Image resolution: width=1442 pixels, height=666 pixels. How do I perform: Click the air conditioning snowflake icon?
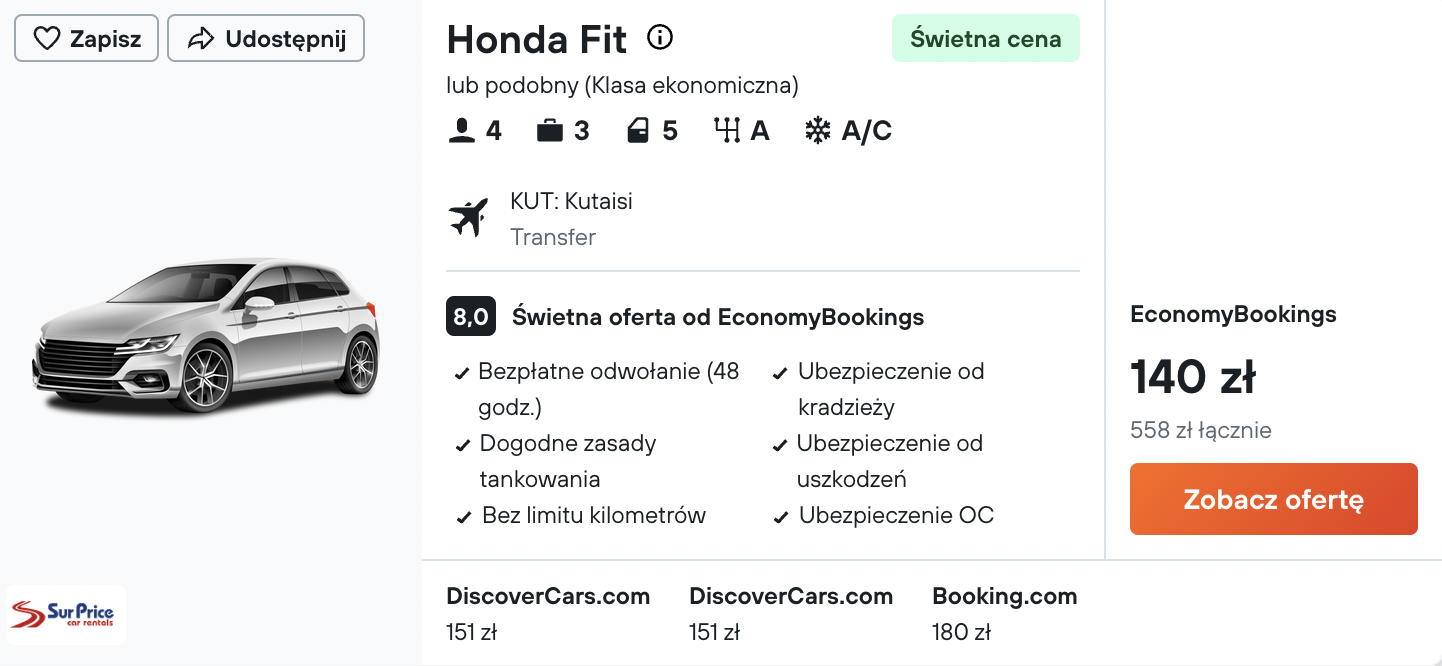point(818,131)
